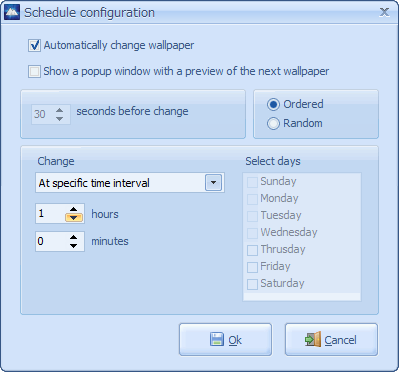
Task: Select the Random order option
Action: (x=273, y=124)
